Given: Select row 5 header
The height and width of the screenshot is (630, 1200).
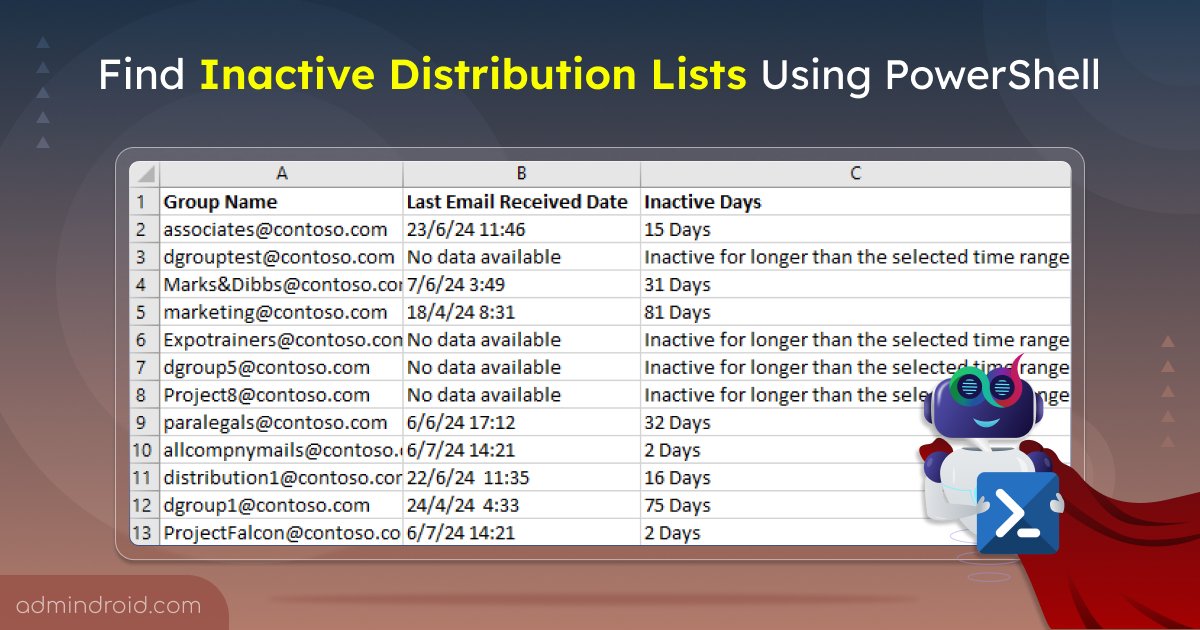Looking at the screenshot, I should 144,312.
